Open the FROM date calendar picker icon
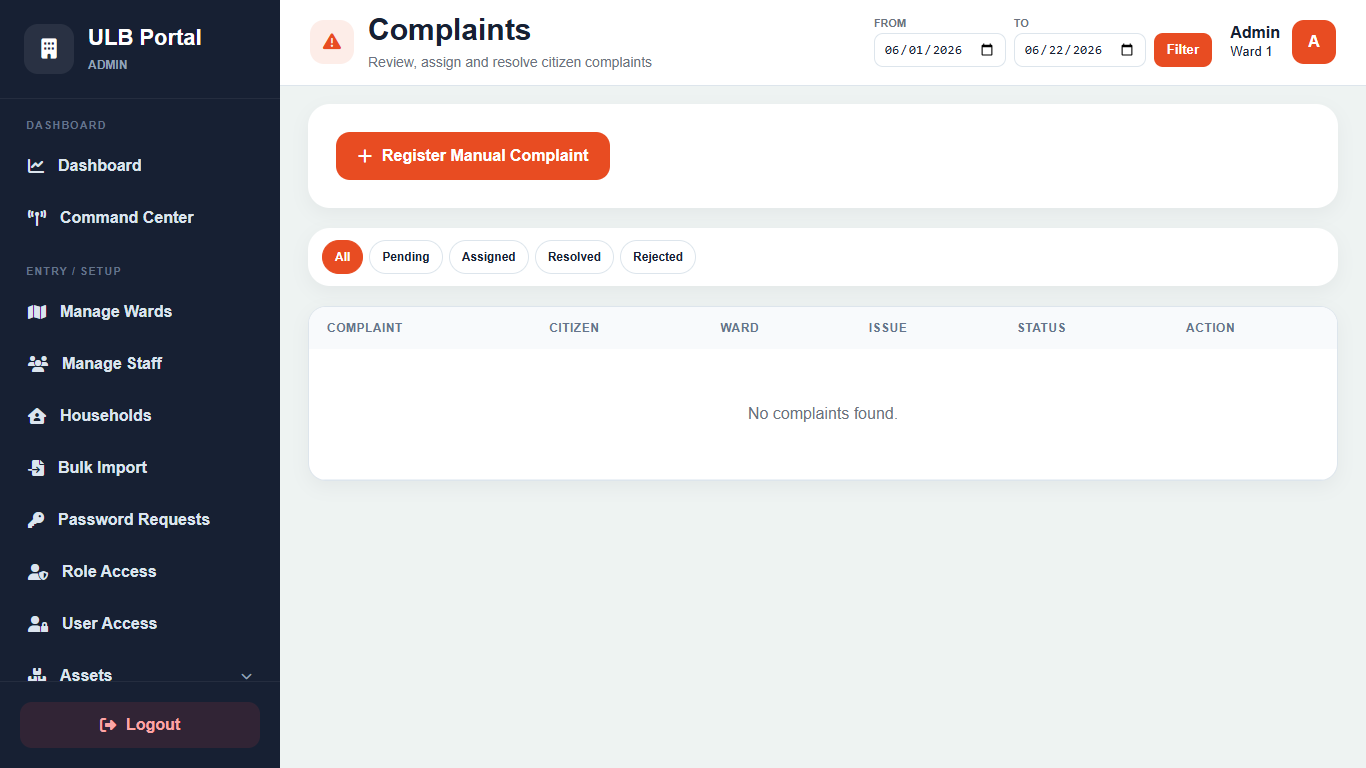This screenshot has height=768, width=1366. (987, 50)
